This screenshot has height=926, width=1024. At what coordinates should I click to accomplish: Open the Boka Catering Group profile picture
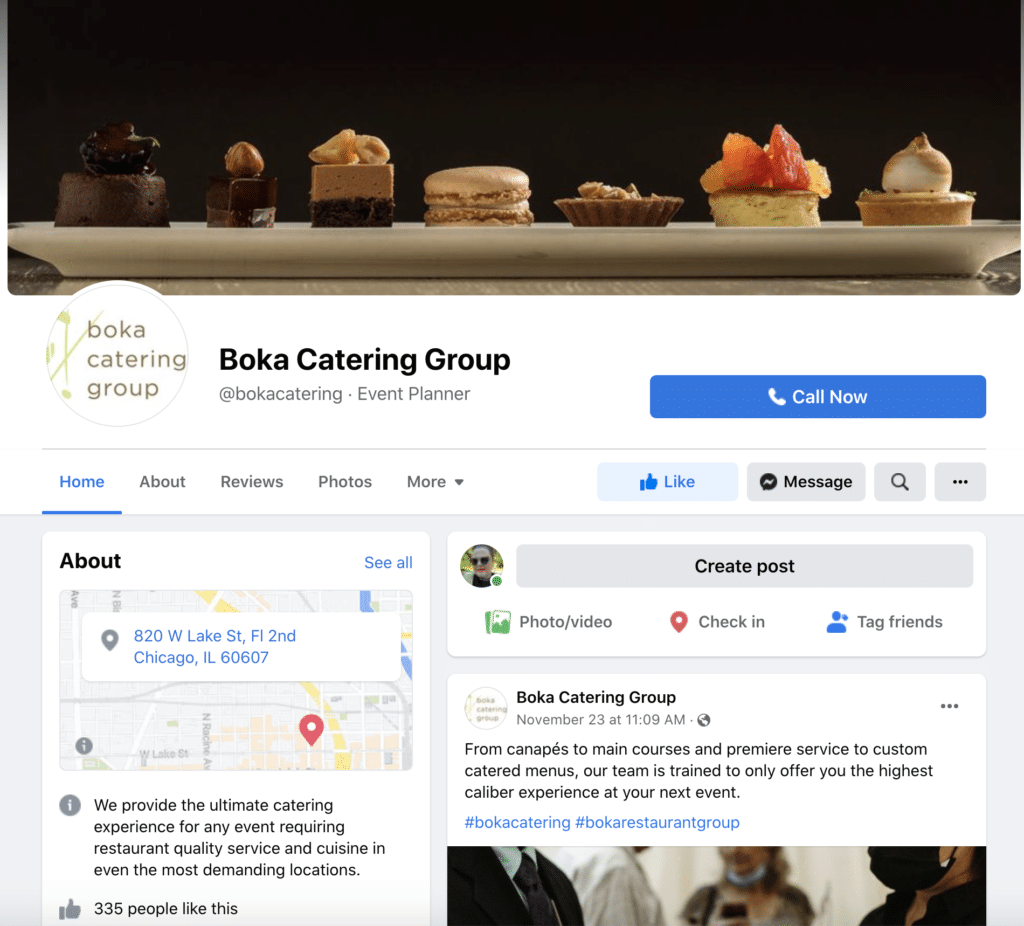click(118, 354)
